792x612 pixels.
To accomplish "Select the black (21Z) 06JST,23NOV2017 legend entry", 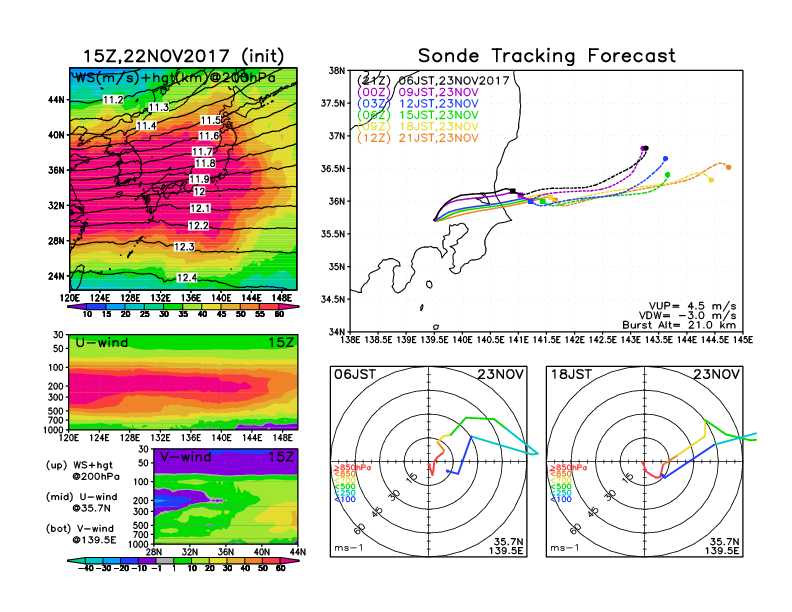I will click(x=433, y=80).
